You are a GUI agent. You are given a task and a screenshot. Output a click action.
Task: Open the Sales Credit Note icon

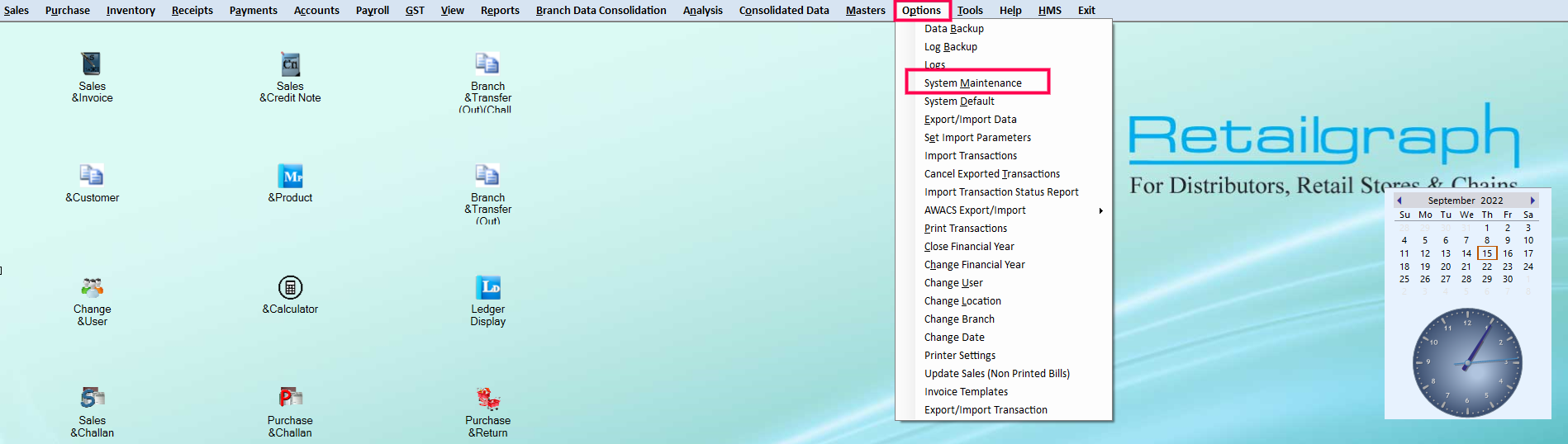(290, 64)
